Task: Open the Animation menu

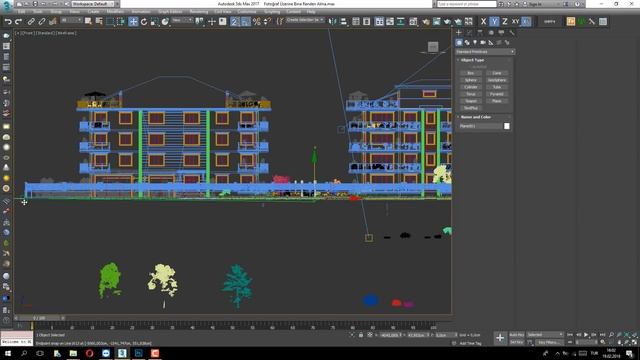Action: (x=141, y=11)
